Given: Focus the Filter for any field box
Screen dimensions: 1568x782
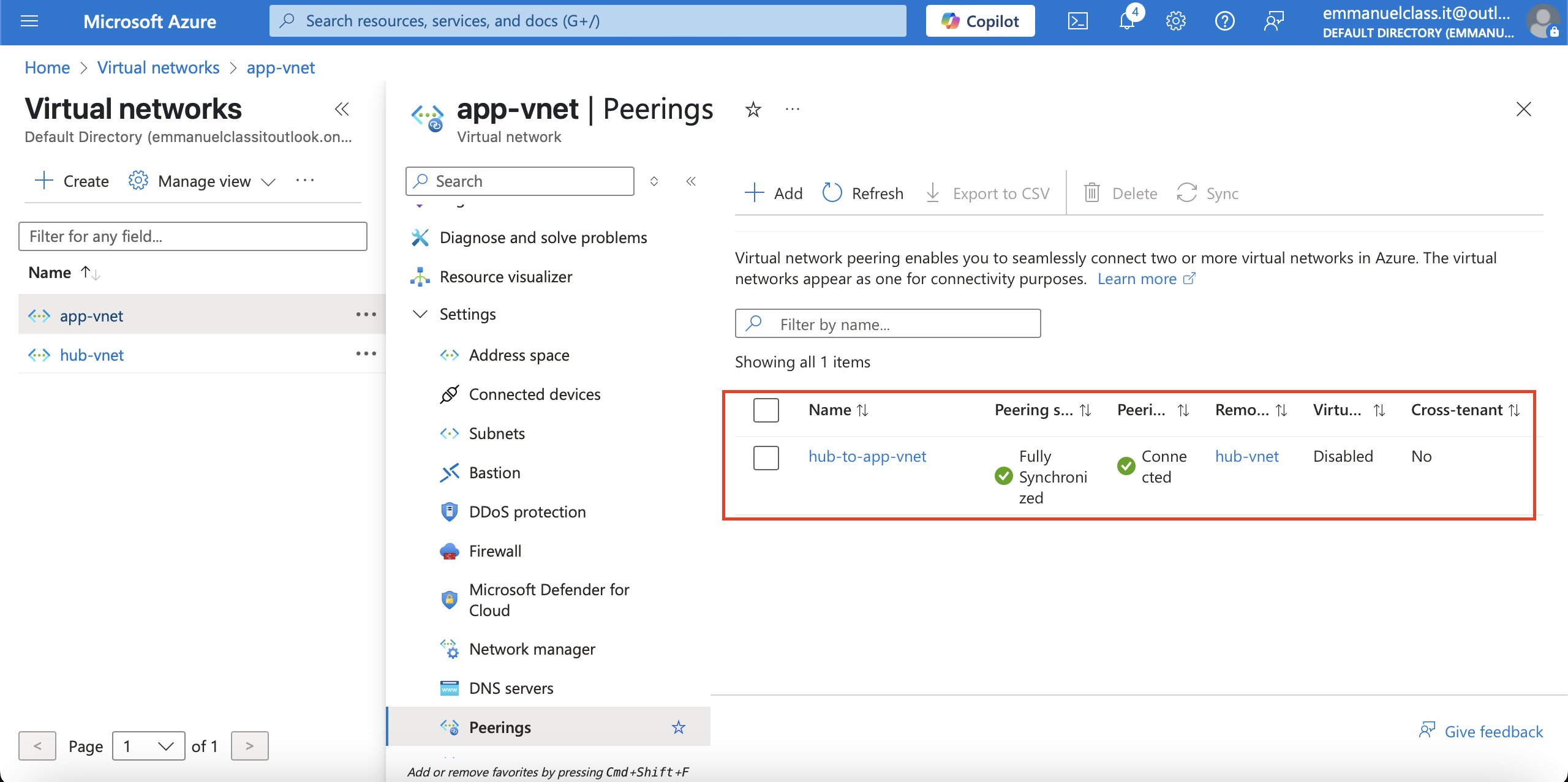Looking at the screenshot, I should coord(193,236).
